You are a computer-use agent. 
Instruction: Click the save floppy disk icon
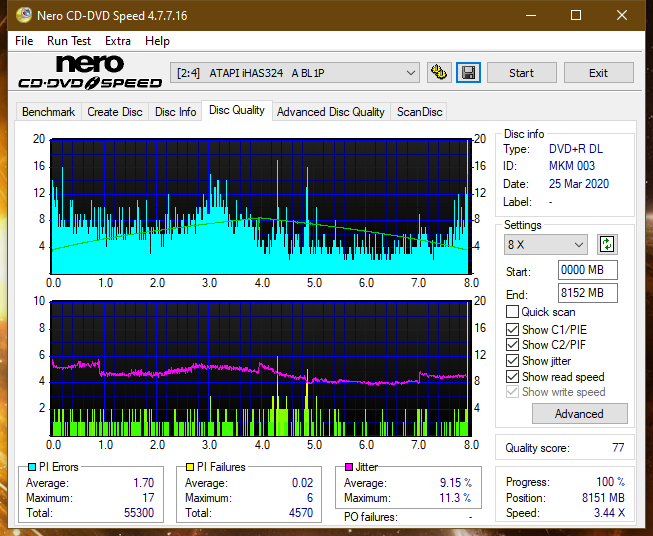[468, 73]
